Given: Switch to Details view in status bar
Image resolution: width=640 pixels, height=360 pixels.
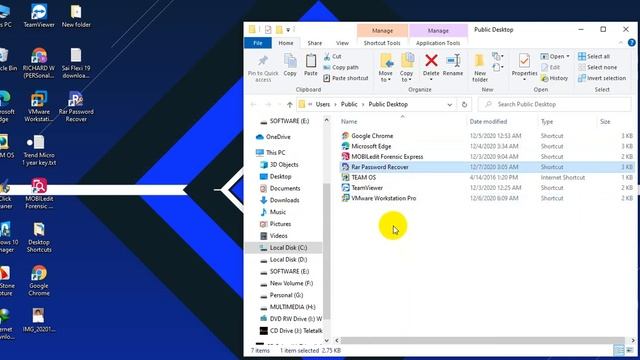Looking at the screenshot, I should (x=619, y=350).
